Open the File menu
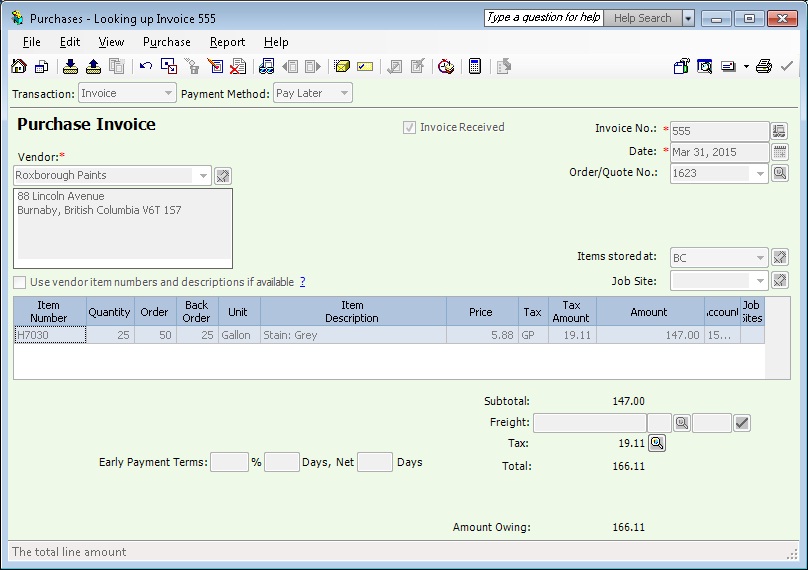This screenshot has width=808, height=570. [31, 42]
